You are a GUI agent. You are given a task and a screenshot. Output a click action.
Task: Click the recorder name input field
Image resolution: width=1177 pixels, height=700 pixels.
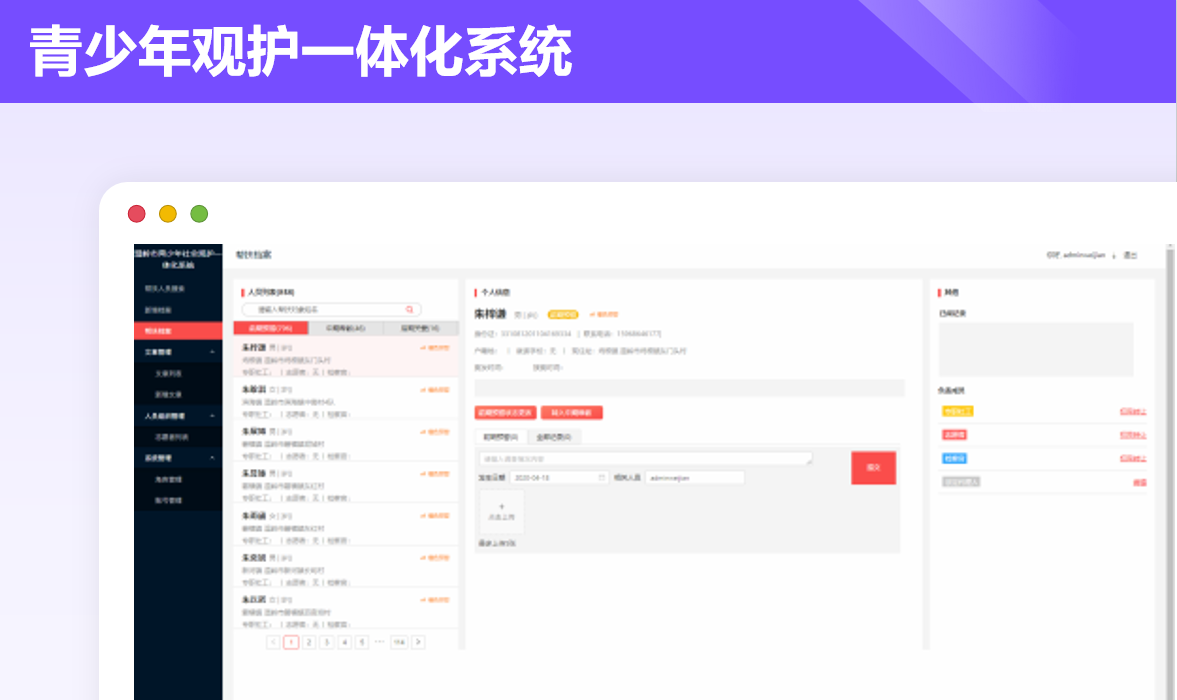coord(694,477)
